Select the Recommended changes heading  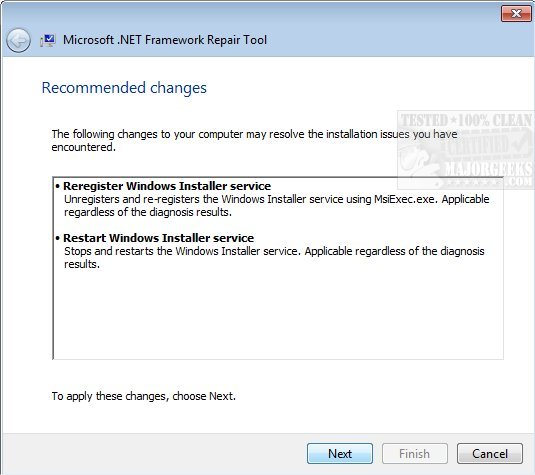[124, 88]
